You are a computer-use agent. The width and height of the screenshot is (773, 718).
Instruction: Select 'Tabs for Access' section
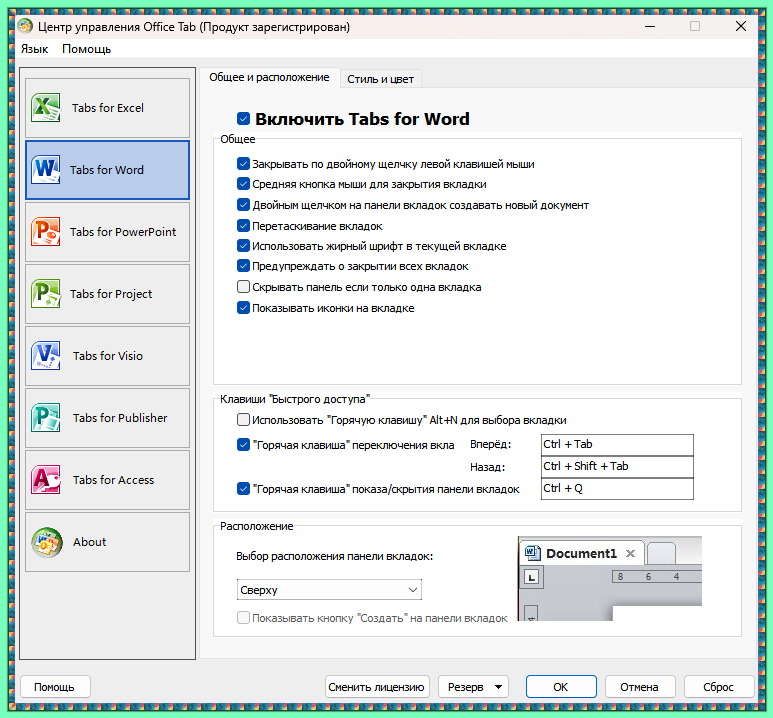[107, 479]
